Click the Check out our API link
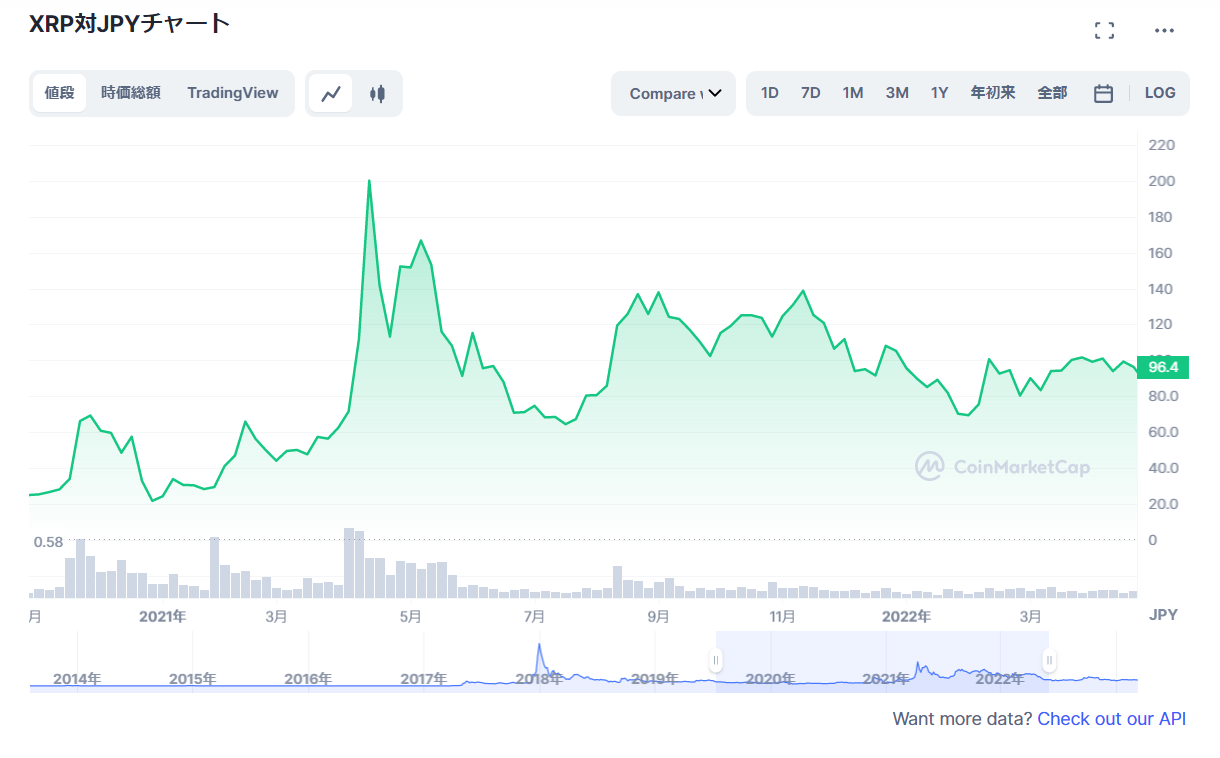Image resolution: width=1220 pixels, height=758 pixels. coord(1112,718)
